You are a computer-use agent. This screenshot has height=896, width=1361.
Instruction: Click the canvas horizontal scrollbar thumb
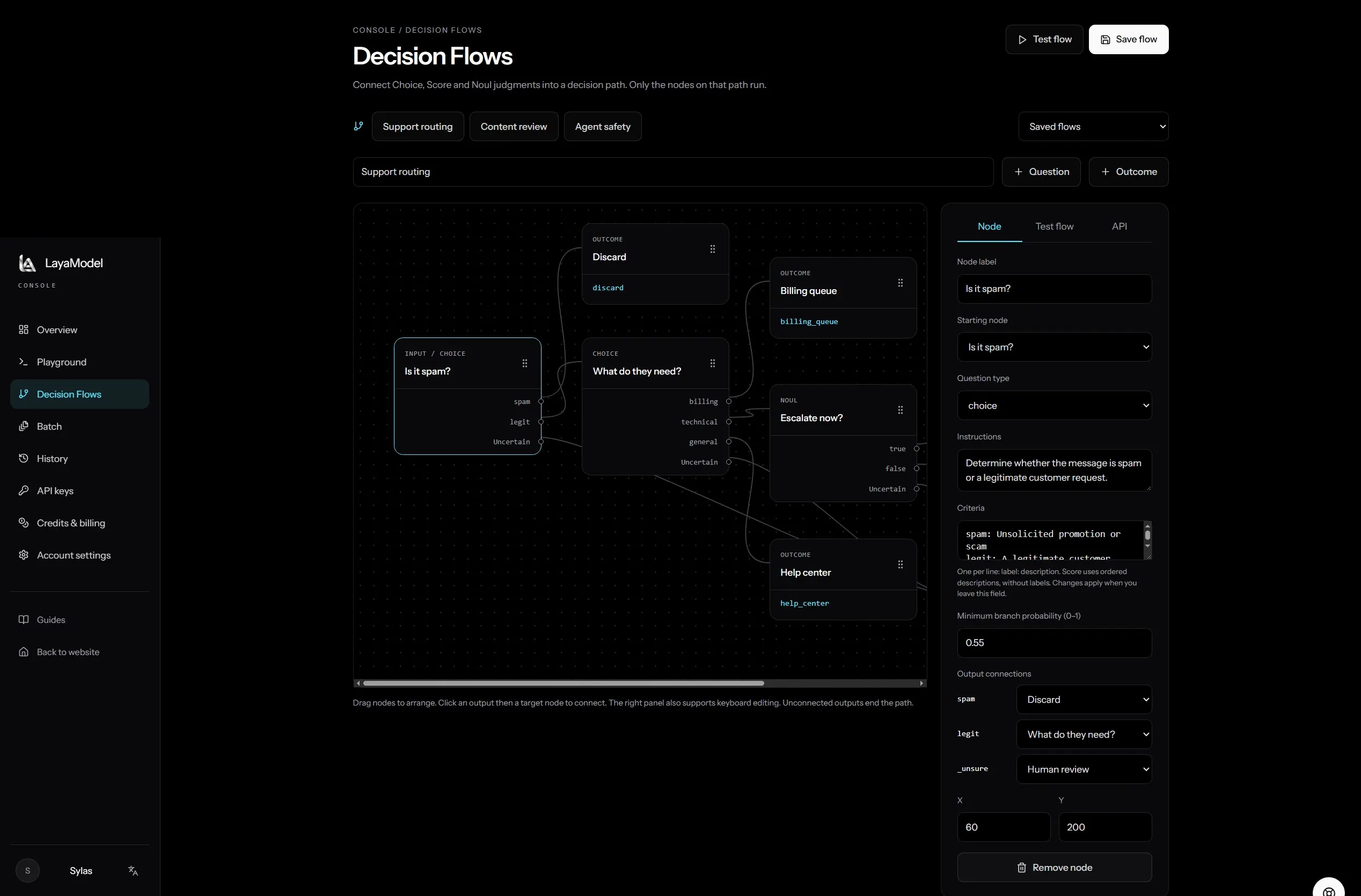coord(564,682)
